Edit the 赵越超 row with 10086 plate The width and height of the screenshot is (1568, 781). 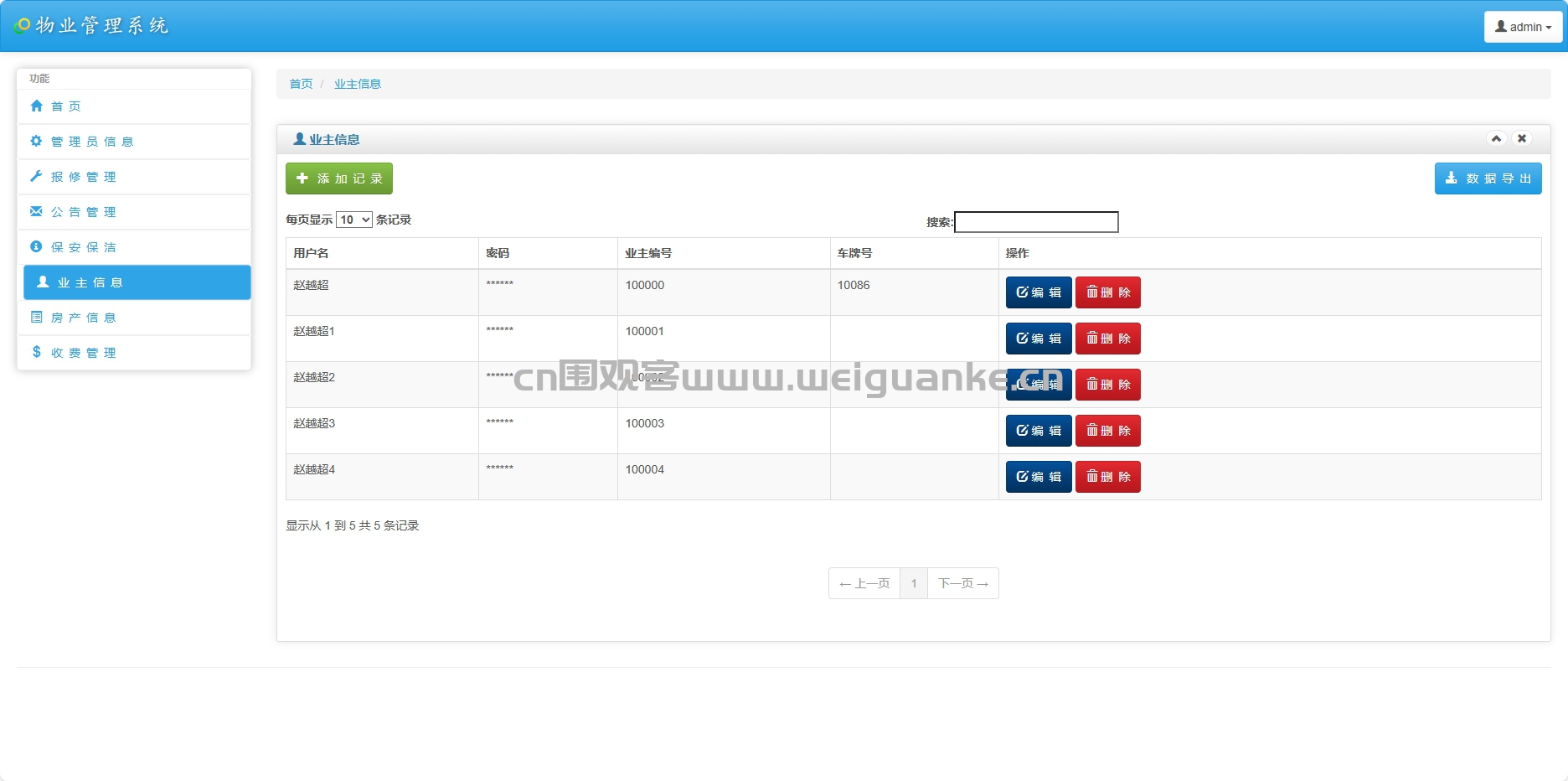1039,292
